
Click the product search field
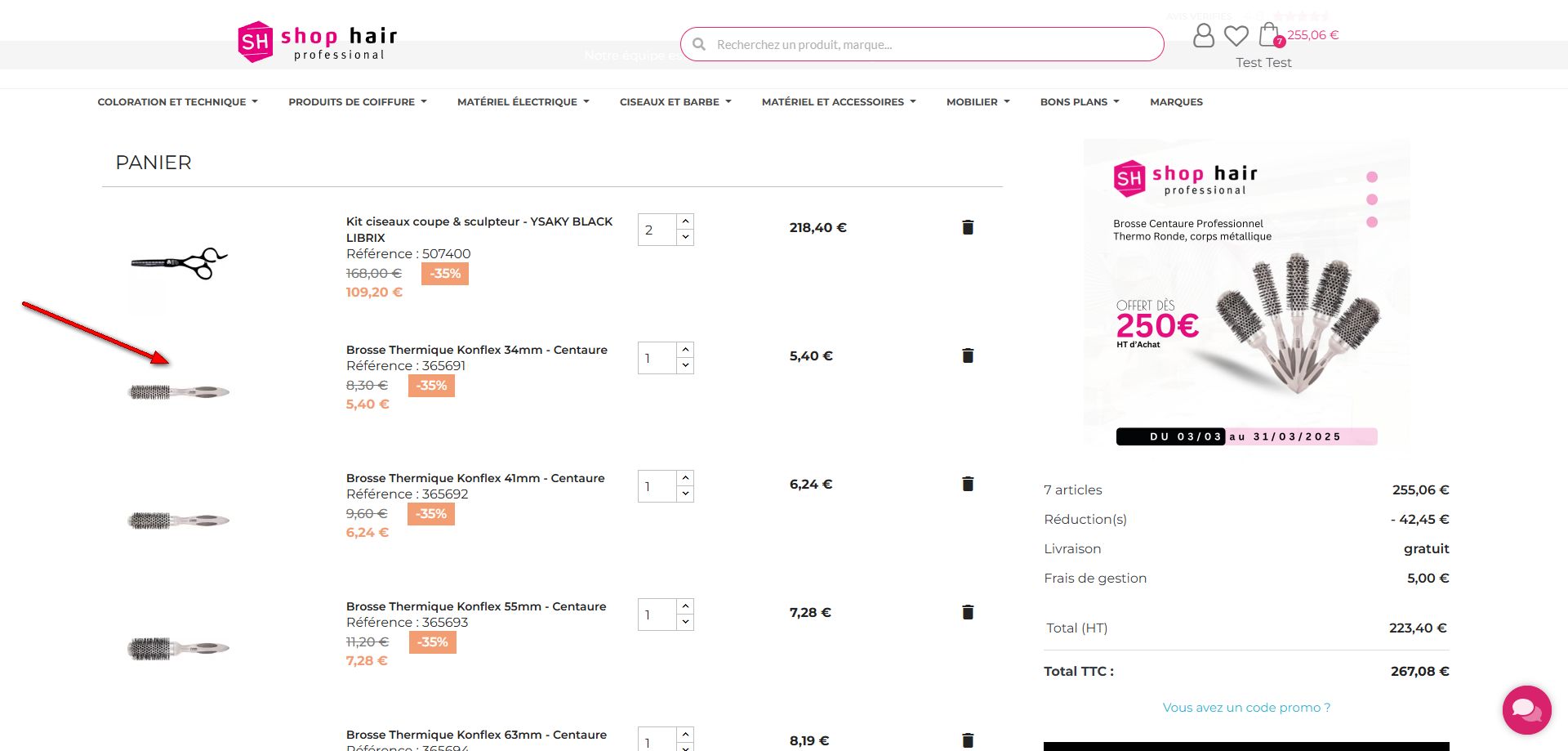tap(931, 44)
